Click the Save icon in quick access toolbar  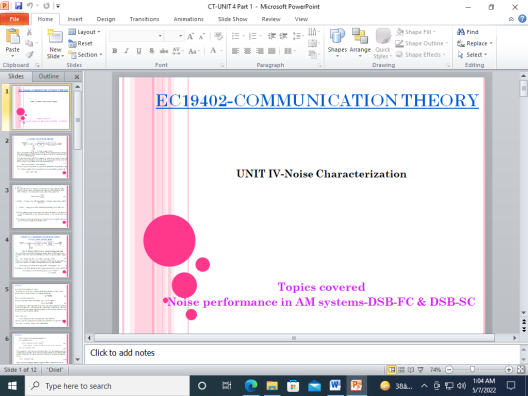click(19, 6)
